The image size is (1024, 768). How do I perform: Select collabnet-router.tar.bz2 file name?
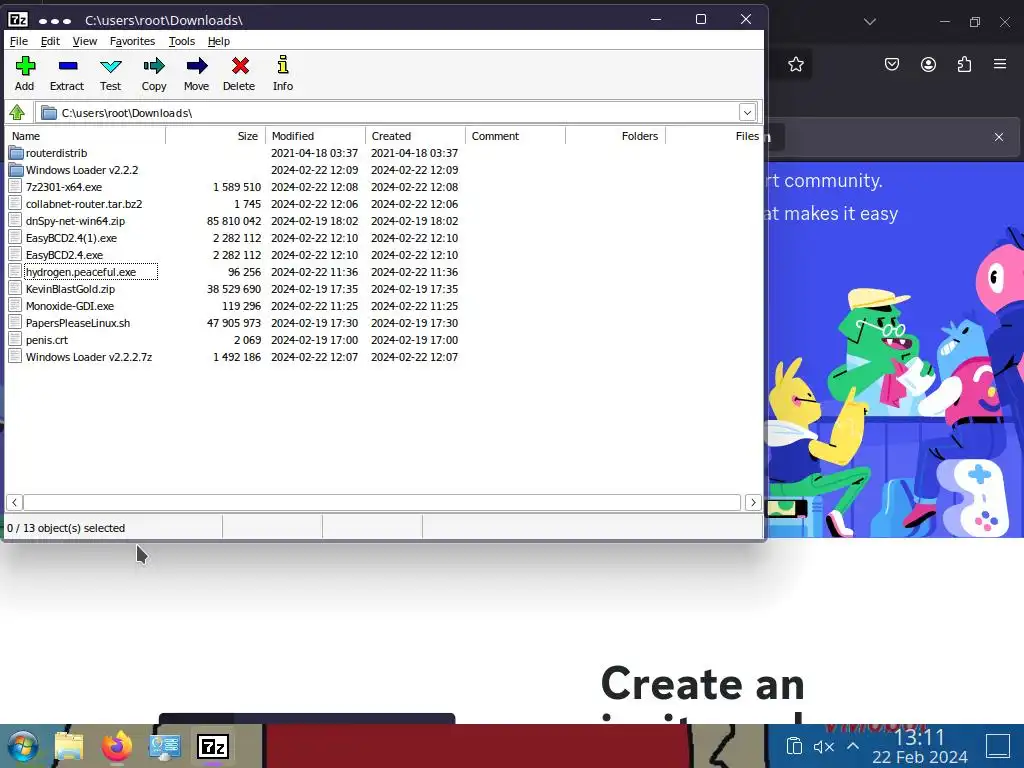coord(84,204)
